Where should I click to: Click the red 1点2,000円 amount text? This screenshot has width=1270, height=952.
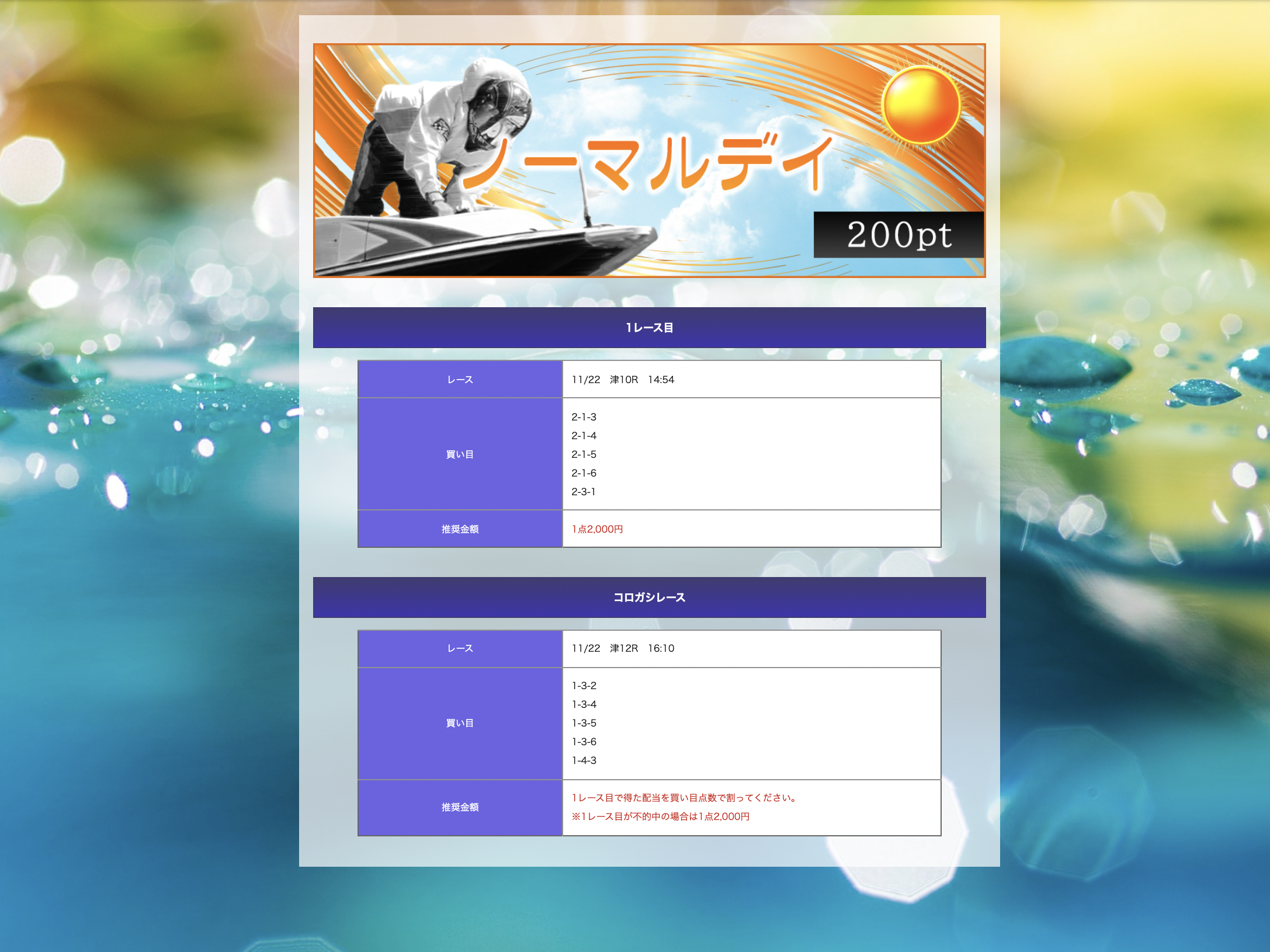click(x=597, y=529)
